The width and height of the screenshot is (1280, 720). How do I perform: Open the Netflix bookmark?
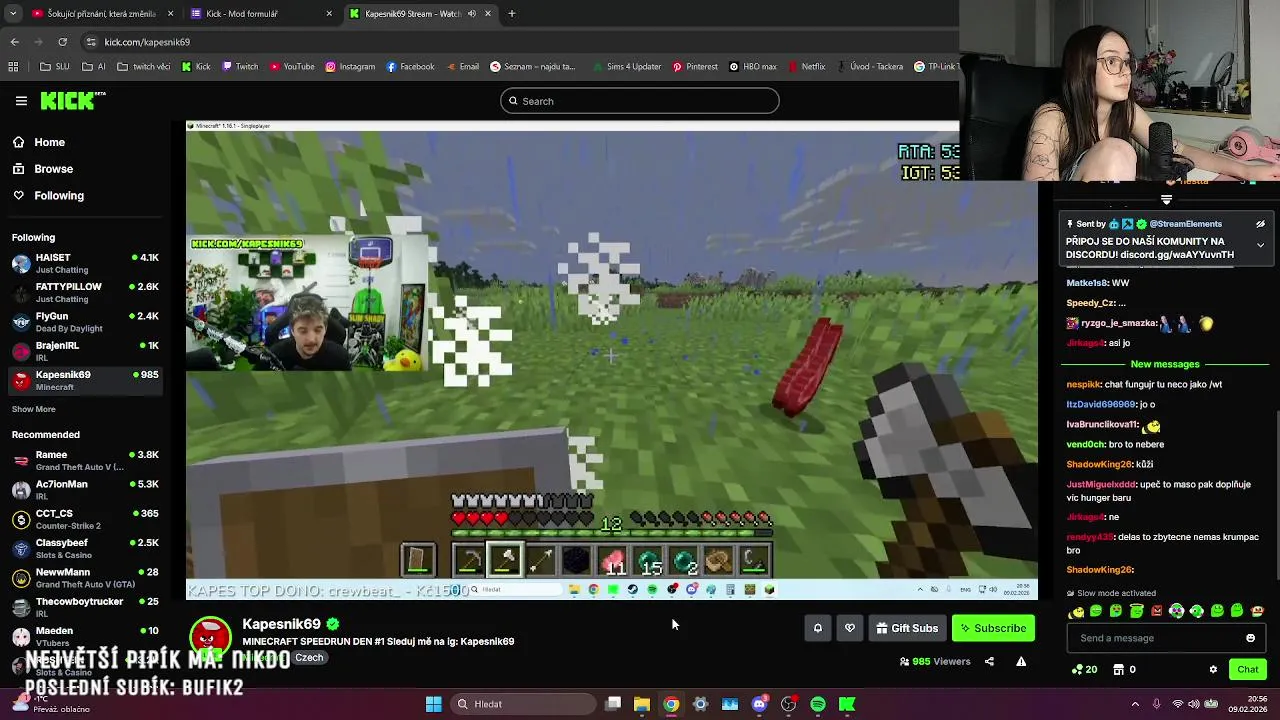pos(806,67)
